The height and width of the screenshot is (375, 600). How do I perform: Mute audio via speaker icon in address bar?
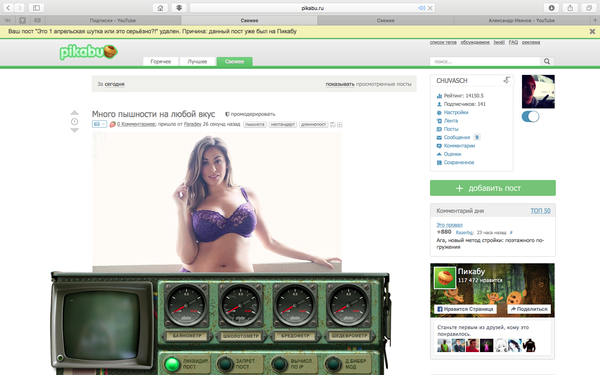point(421,8)
